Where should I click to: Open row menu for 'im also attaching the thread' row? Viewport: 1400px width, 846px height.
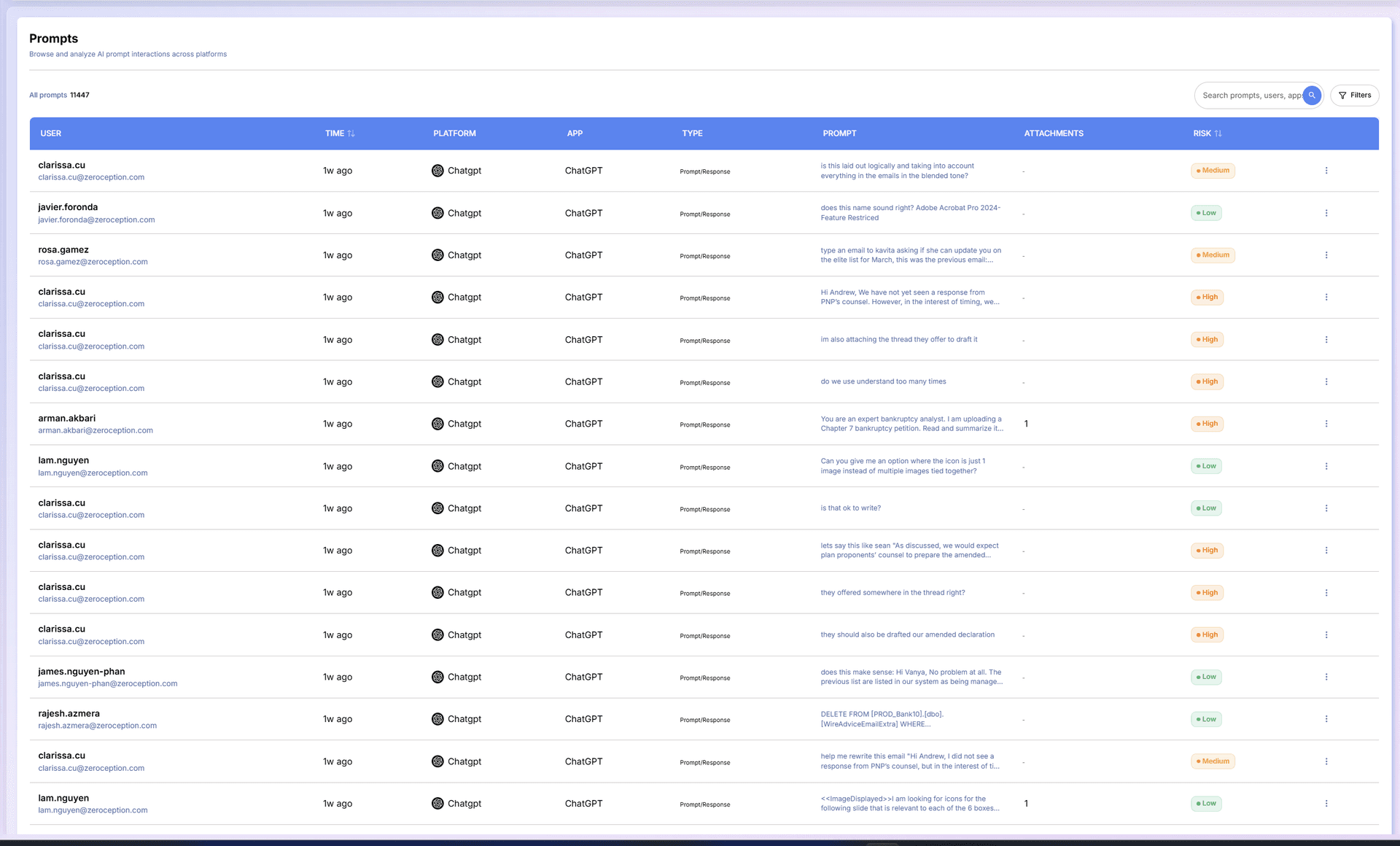pyautogui.click(x=1326, y=340)
